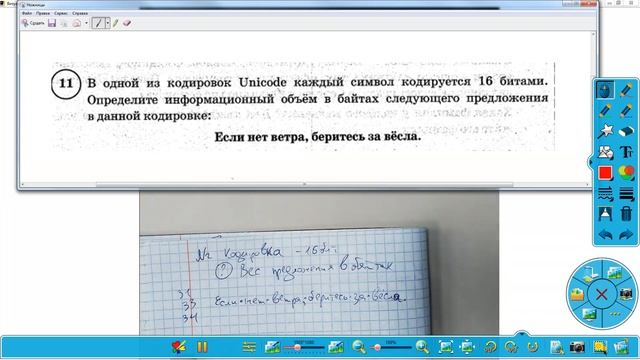Redo with the right curved arrow
Screen dimensions: 640x360
click(x=626, y=235)
